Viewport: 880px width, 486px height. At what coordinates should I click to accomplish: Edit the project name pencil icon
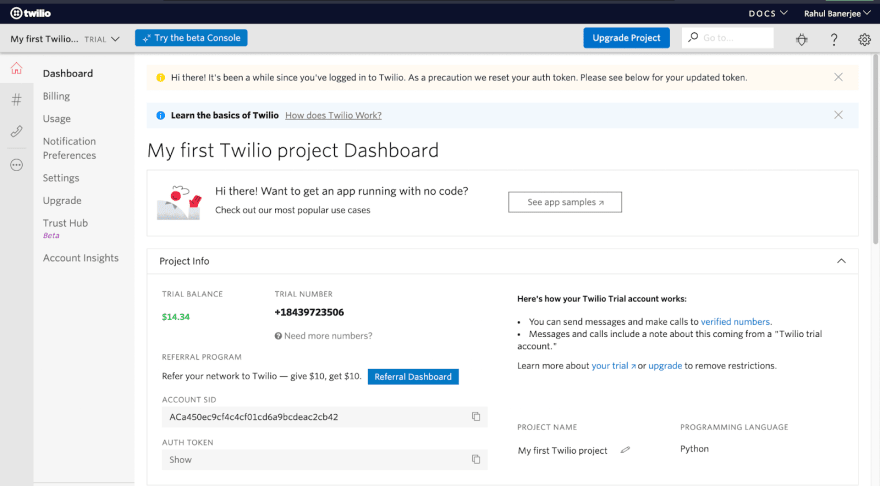625,450
